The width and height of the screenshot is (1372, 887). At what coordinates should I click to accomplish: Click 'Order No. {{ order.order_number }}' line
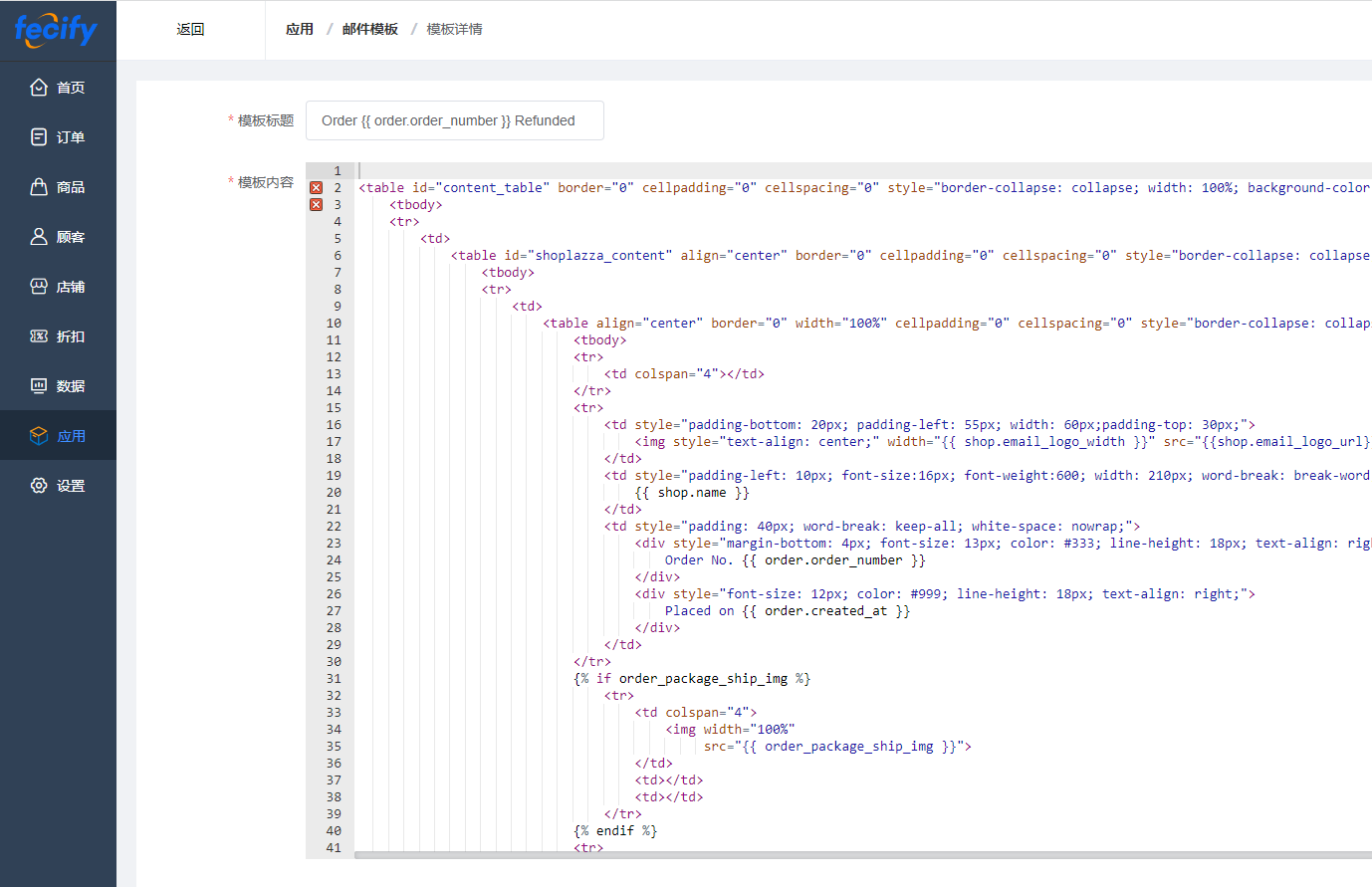point(796,560)
